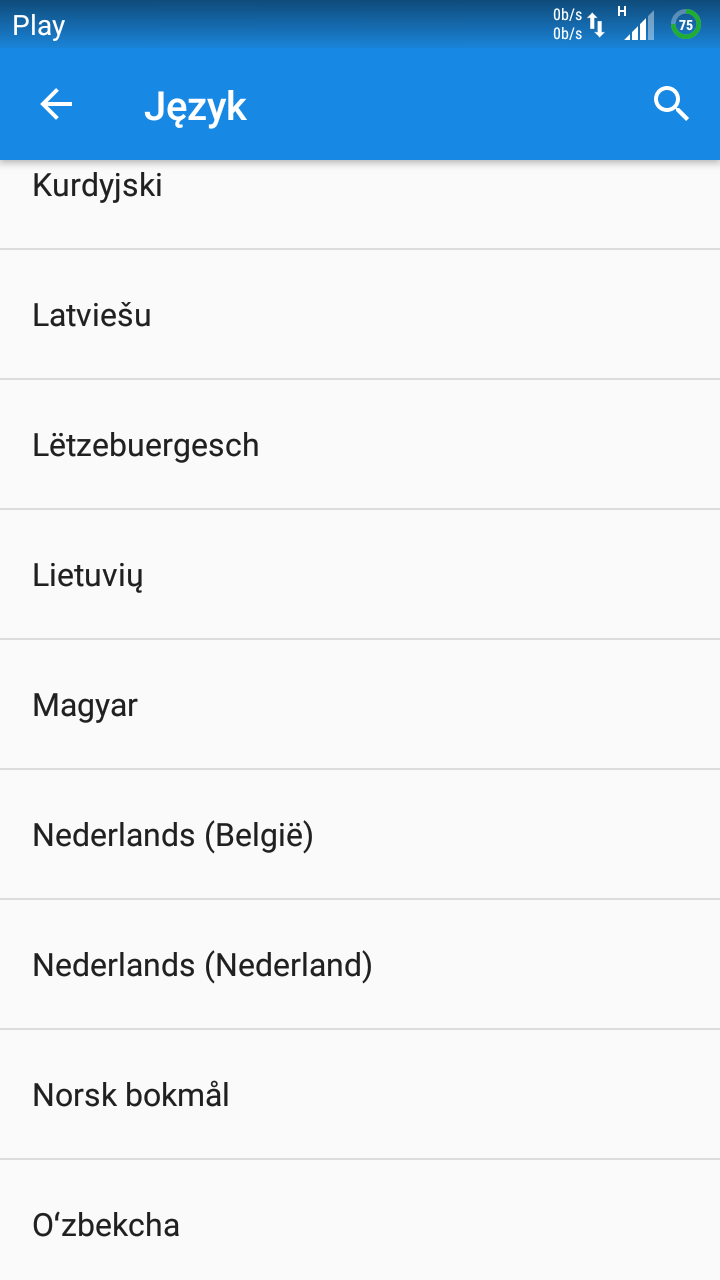Tap the signal strength bars icon

[x=640, y=26]
